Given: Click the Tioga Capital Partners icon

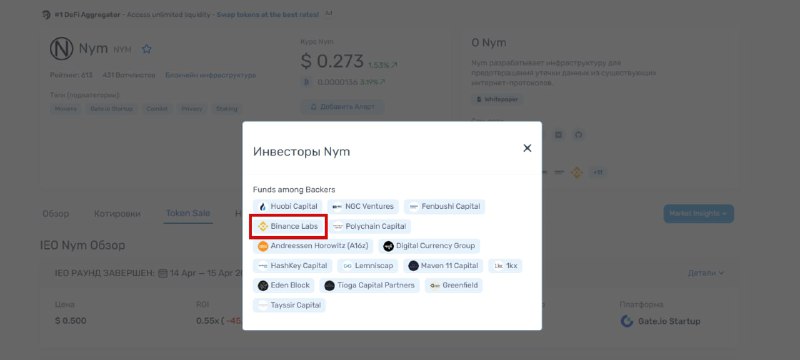Looking at the screenshot, I should tap(330, 286).
